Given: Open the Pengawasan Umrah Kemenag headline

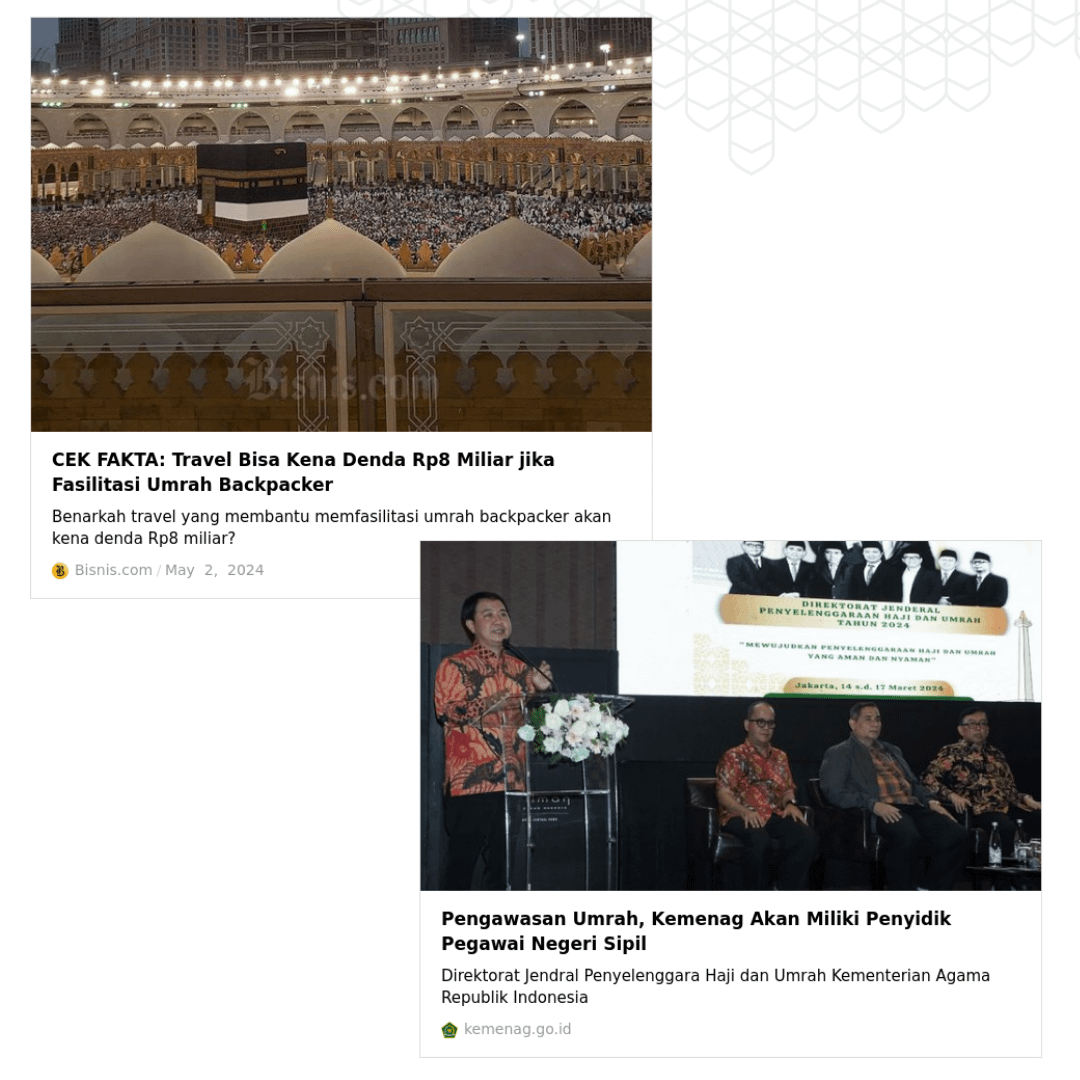Looking at the screenshot, I should [x=696, y=931].
